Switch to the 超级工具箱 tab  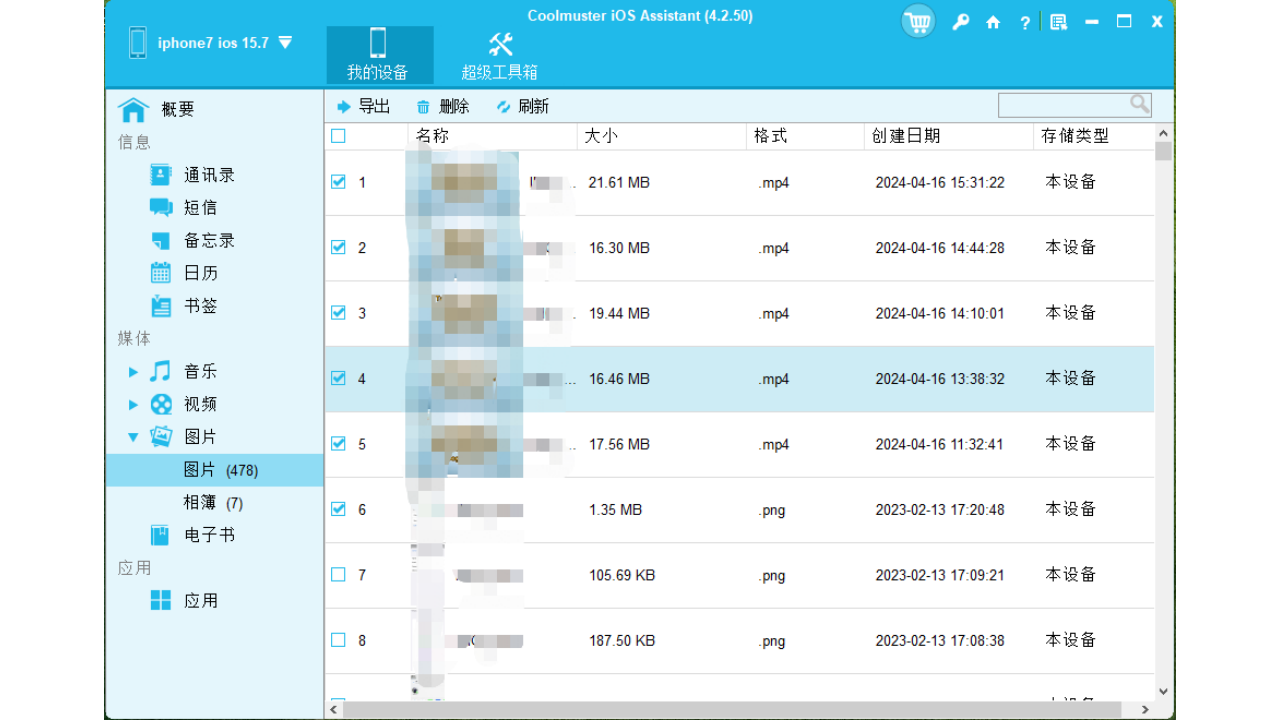(500, 55)
